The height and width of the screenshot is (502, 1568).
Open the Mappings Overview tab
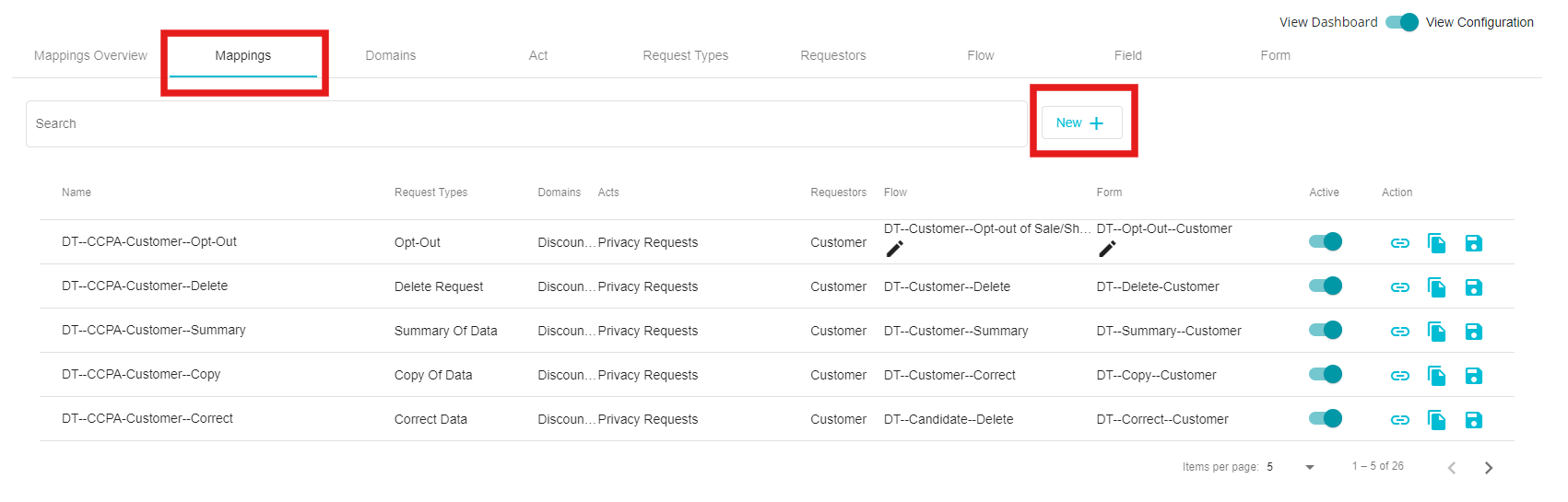point(90,55)
